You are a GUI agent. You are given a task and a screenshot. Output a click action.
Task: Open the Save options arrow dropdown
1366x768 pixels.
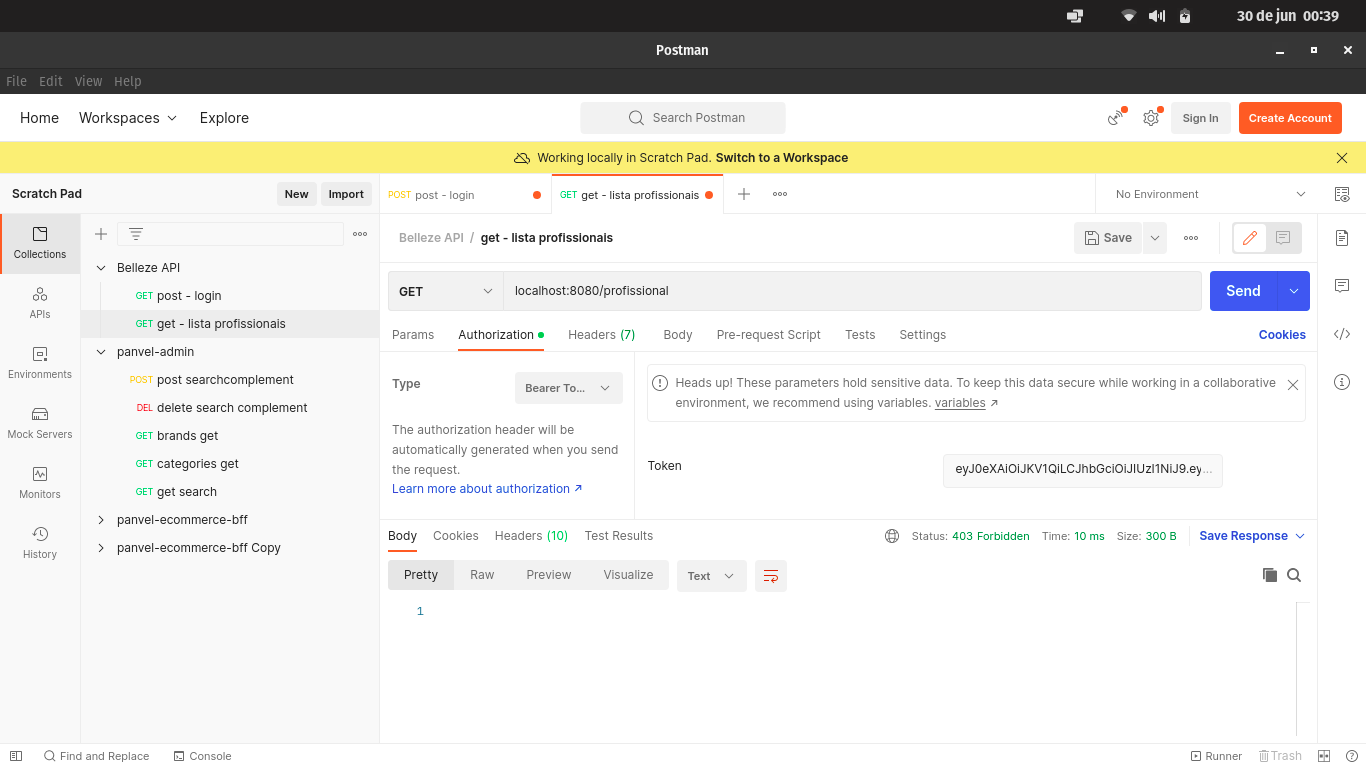(1155, 238)
